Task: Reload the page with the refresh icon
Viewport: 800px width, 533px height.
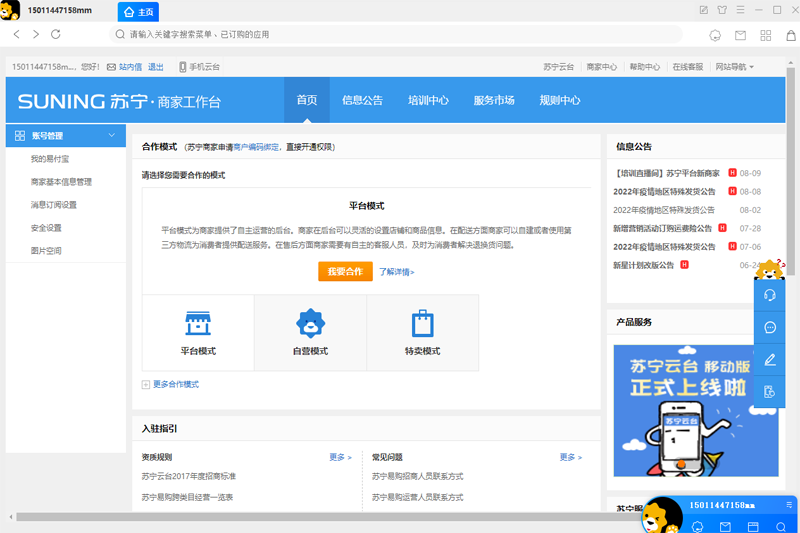Action: tap(56, 34)
